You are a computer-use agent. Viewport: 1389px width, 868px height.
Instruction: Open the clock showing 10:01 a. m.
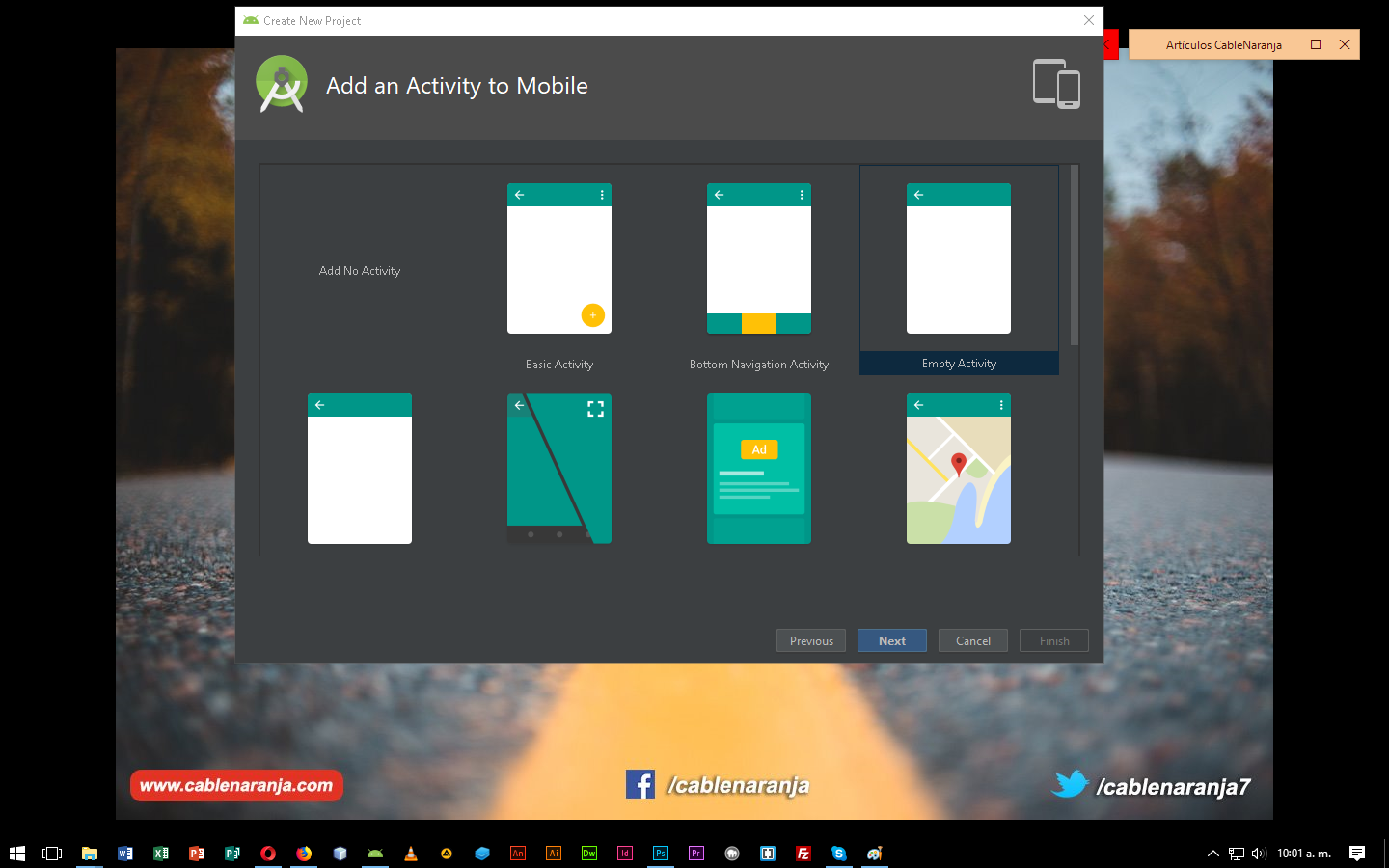click(x=1304, y=854)
